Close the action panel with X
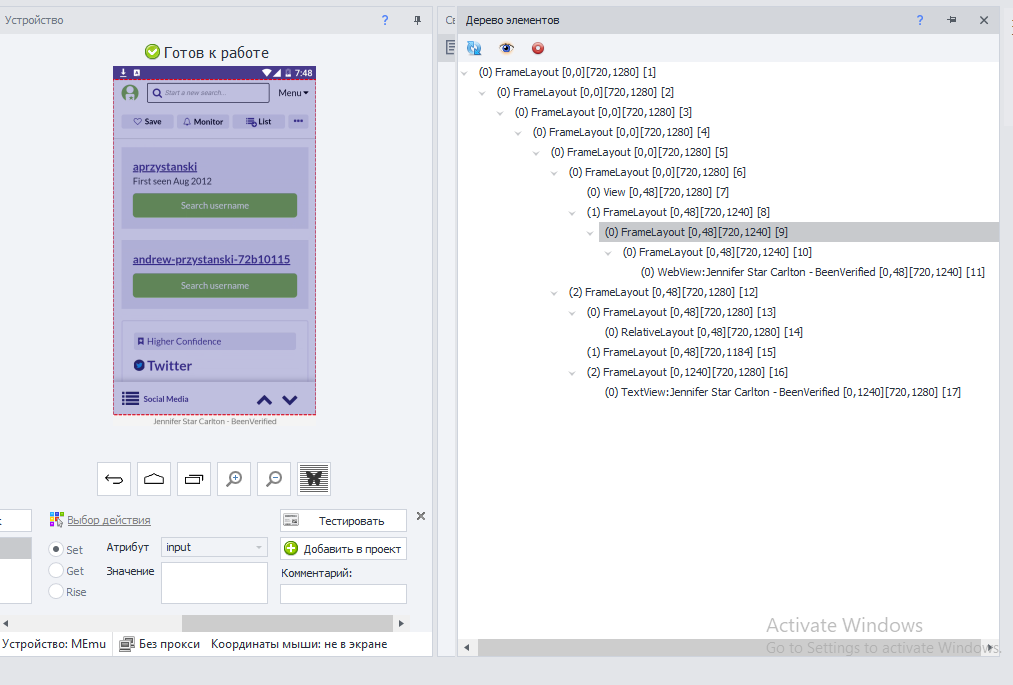Image resolution: width=1013 pixels, height=685 pixels. point(421,516)
